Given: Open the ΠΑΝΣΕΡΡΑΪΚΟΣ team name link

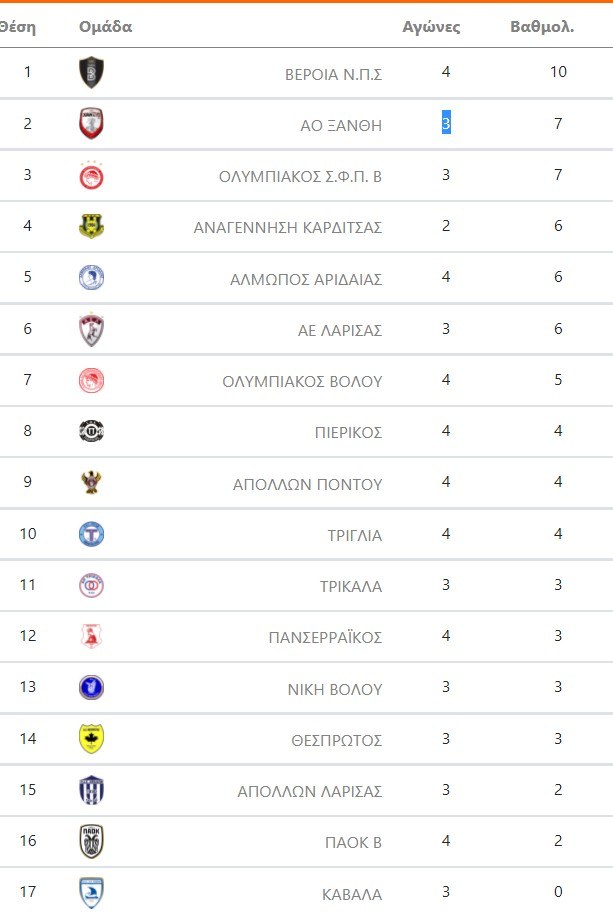Looking at the screenshot, I should 325,638.
